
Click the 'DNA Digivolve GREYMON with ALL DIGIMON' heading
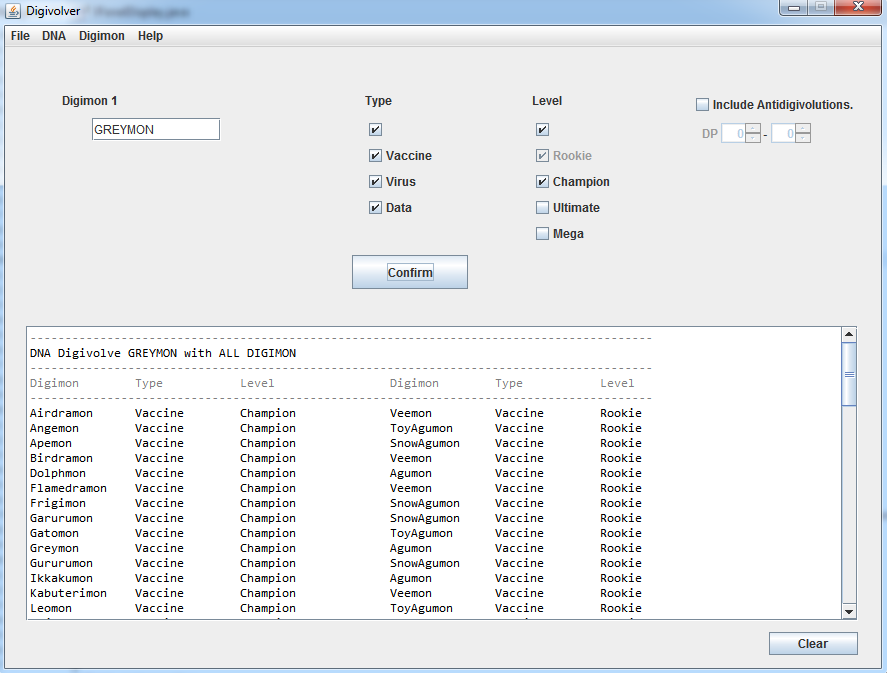click(x=163, y=353)
